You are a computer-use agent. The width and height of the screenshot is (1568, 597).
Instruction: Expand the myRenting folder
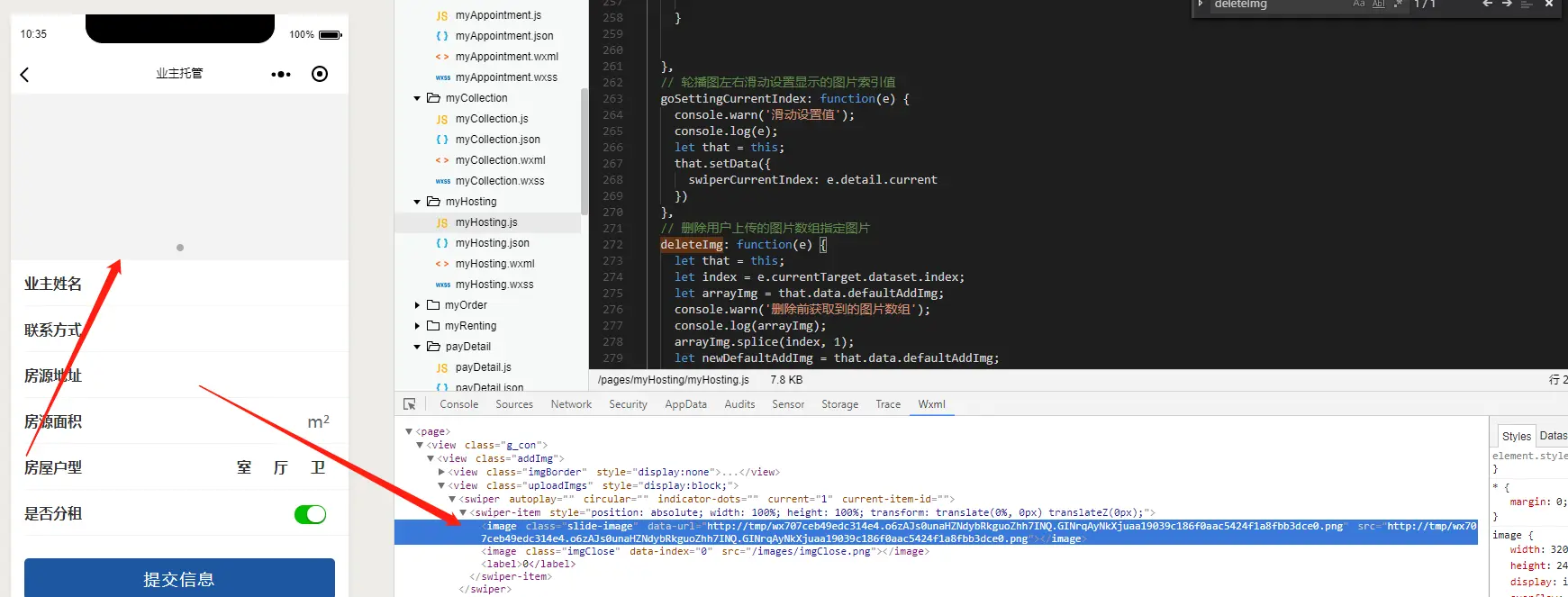[x=417, y=326]
